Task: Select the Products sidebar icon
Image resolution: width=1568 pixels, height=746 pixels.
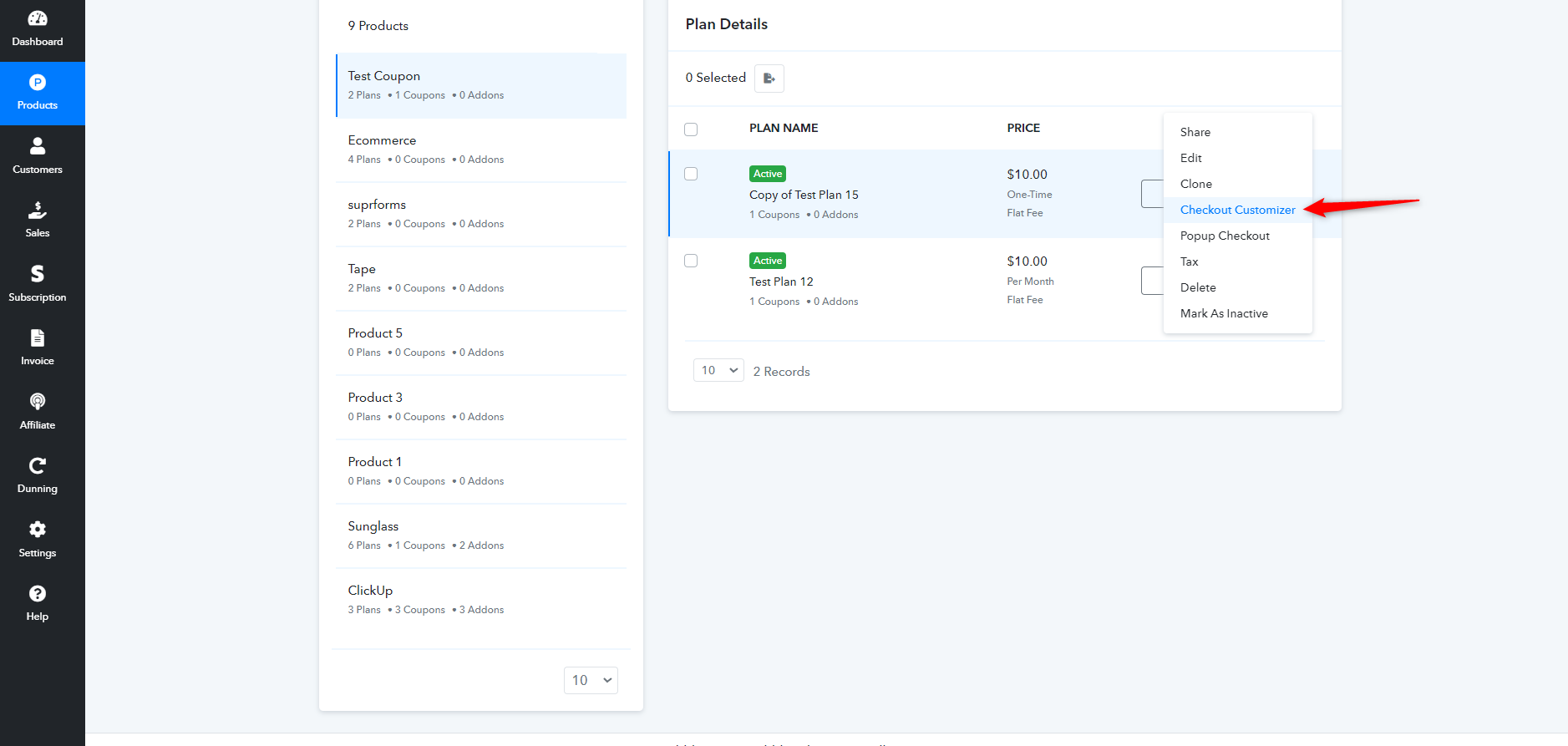Action: (38, 83)
